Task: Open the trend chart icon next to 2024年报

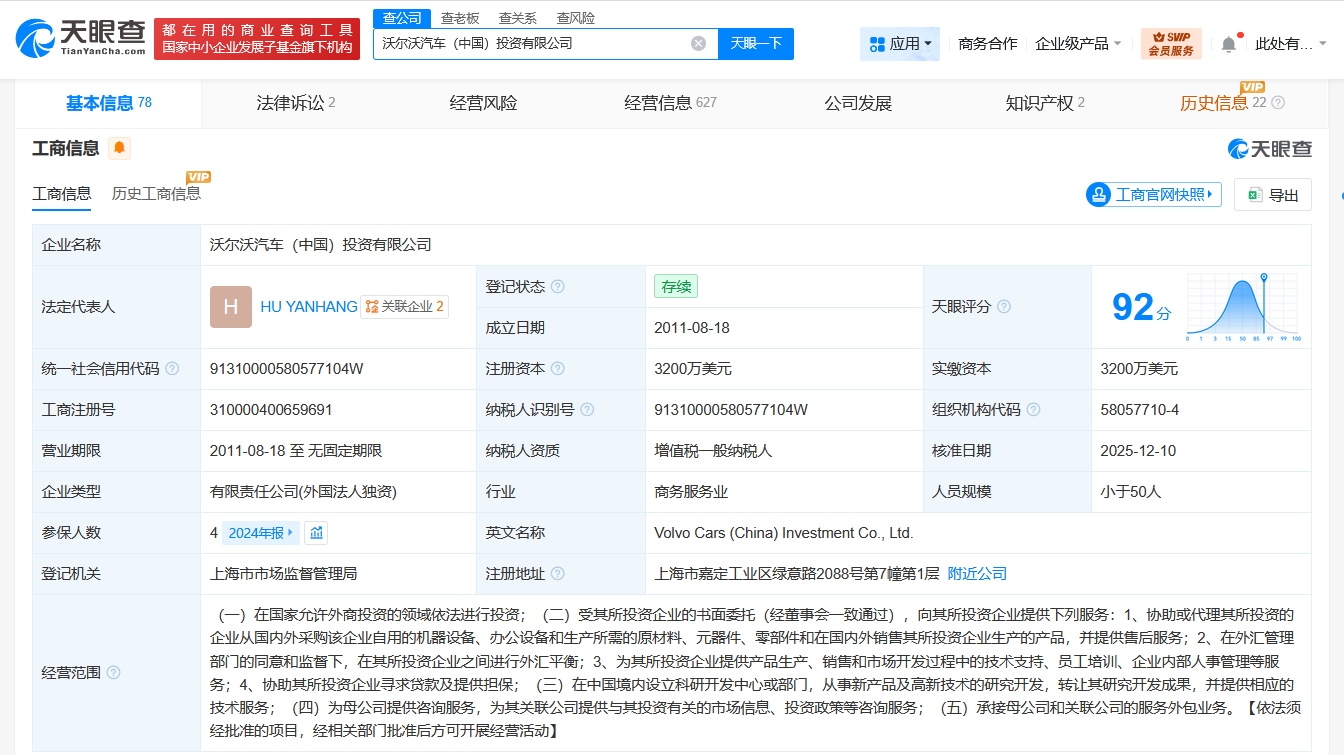Action: tap(316, 533)
